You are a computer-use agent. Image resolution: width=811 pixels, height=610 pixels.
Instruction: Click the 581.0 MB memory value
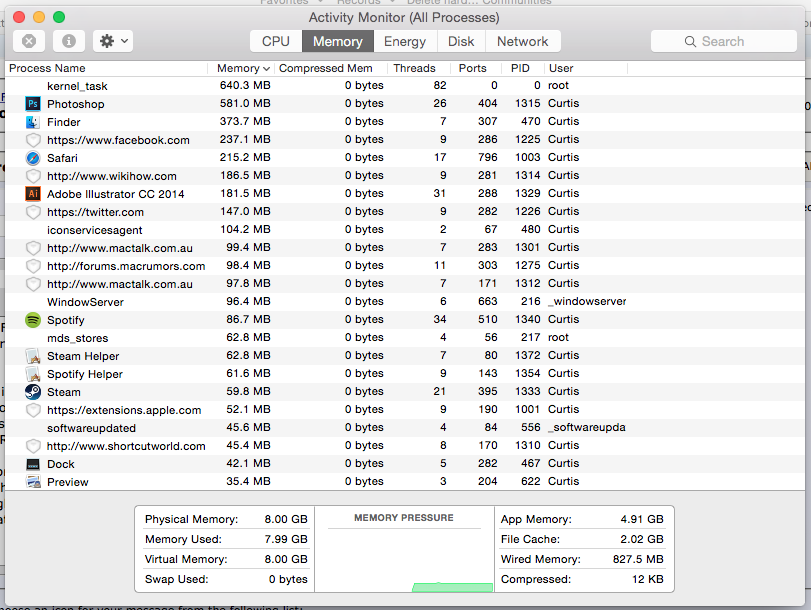click(245, 103)
